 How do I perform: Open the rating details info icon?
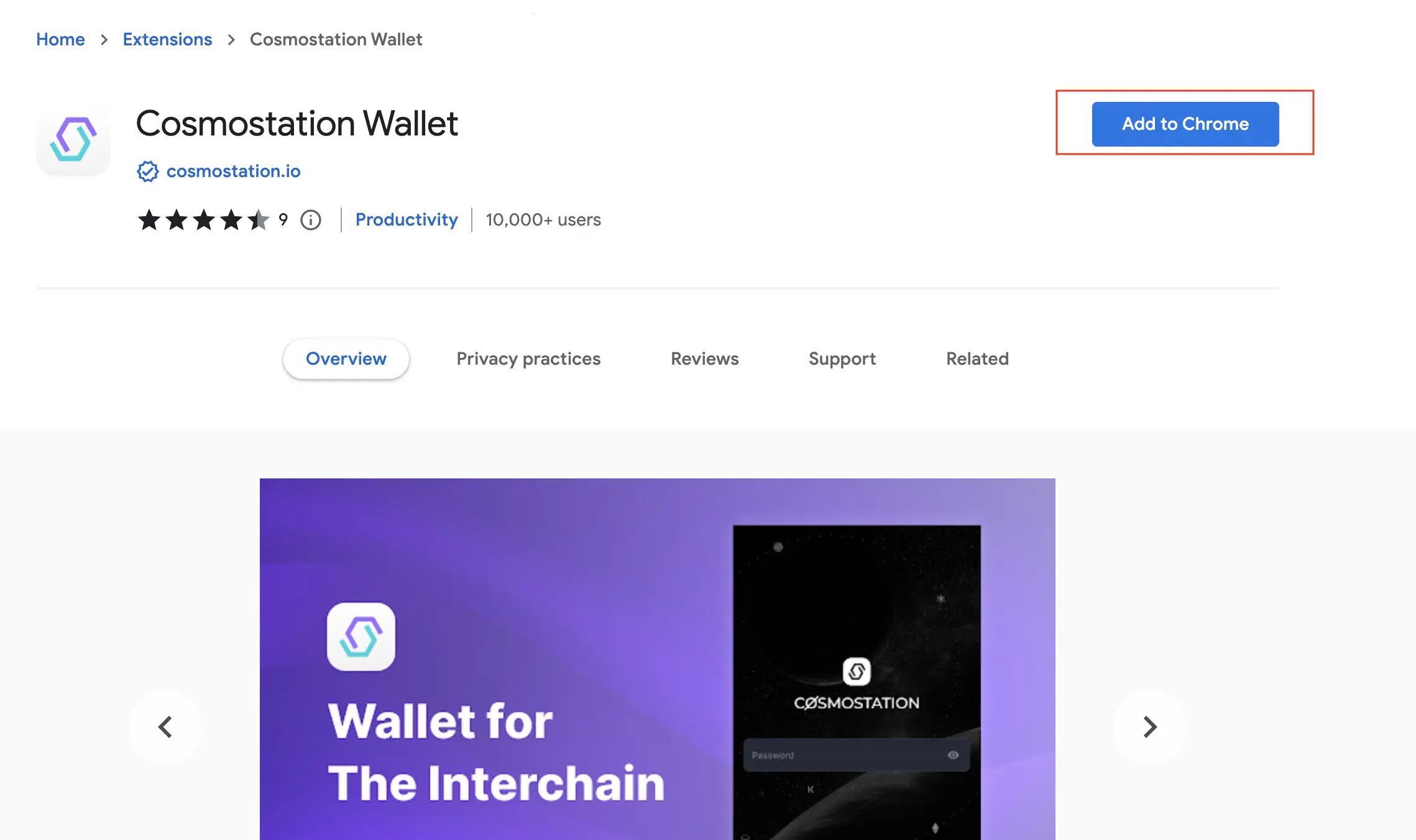(311, 220)
